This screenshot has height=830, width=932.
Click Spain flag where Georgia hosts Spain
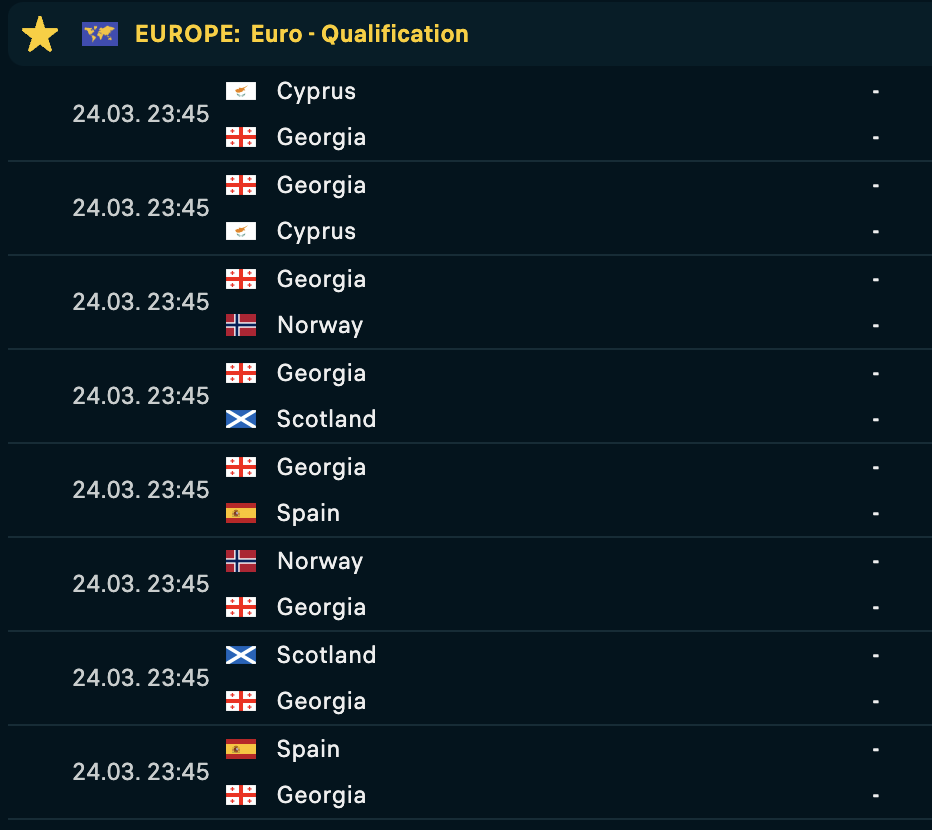pyautogui.click(x=241, y=513)
